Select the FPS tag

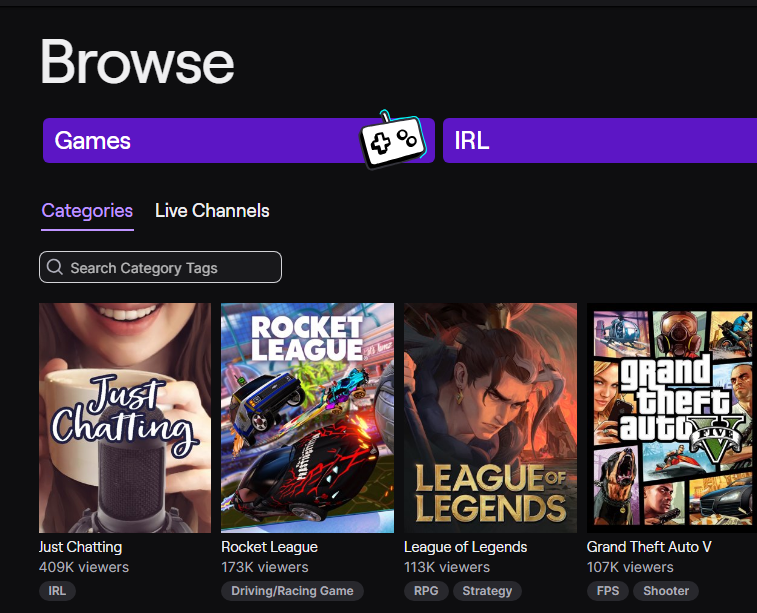608,591
